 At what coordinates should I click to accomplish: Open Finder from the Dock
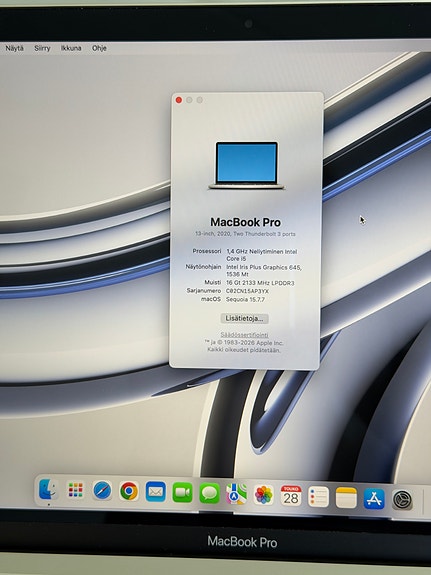click(x=48, y=489)
